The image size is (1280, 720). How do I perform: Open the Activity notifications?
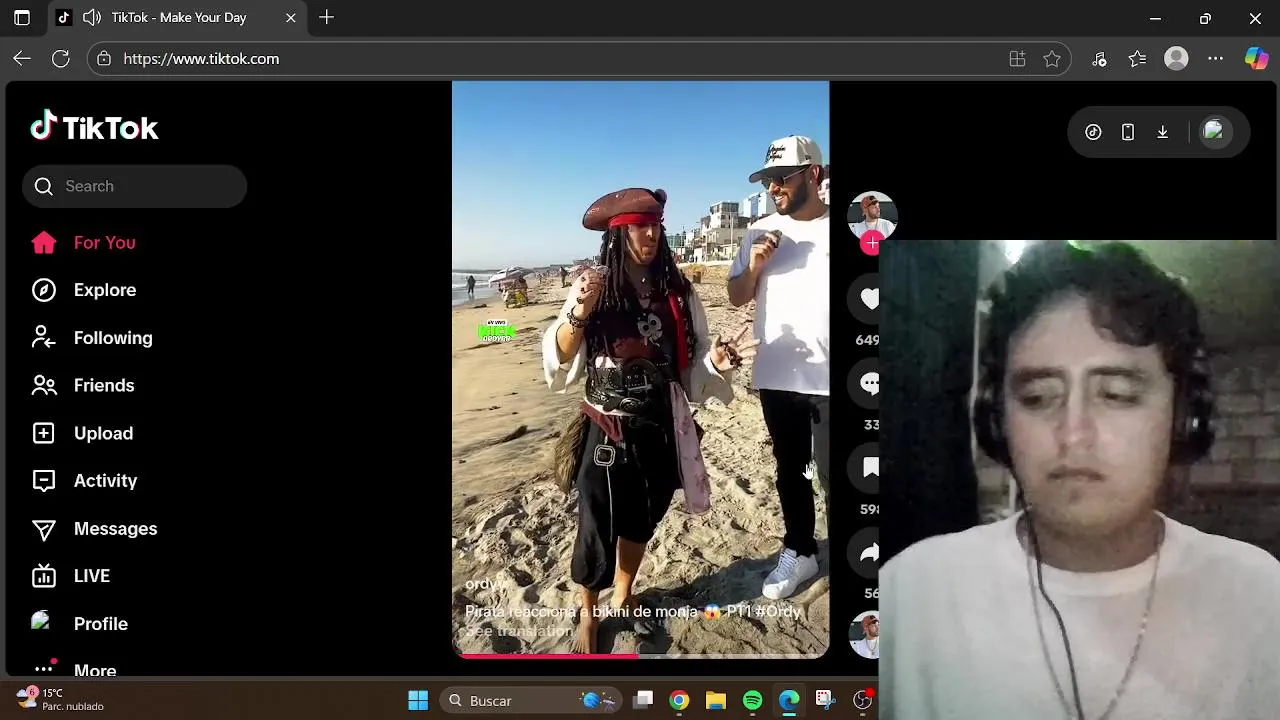[84, 481]
